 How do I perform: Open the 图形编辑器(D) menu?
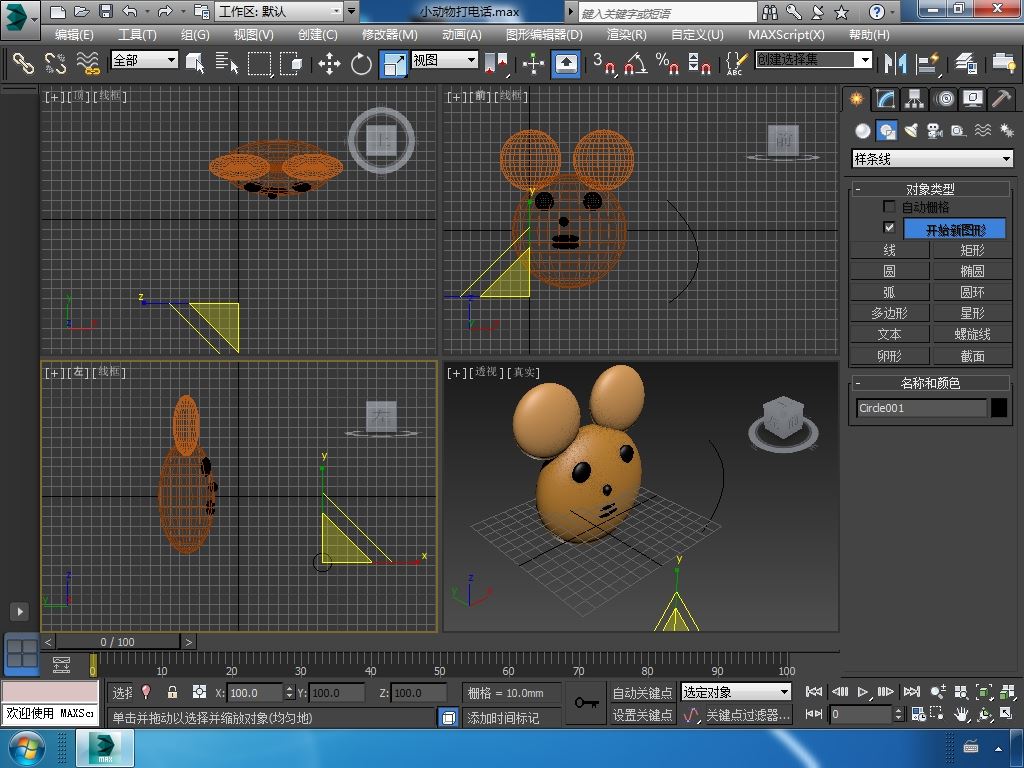click(x=544, y=35)
